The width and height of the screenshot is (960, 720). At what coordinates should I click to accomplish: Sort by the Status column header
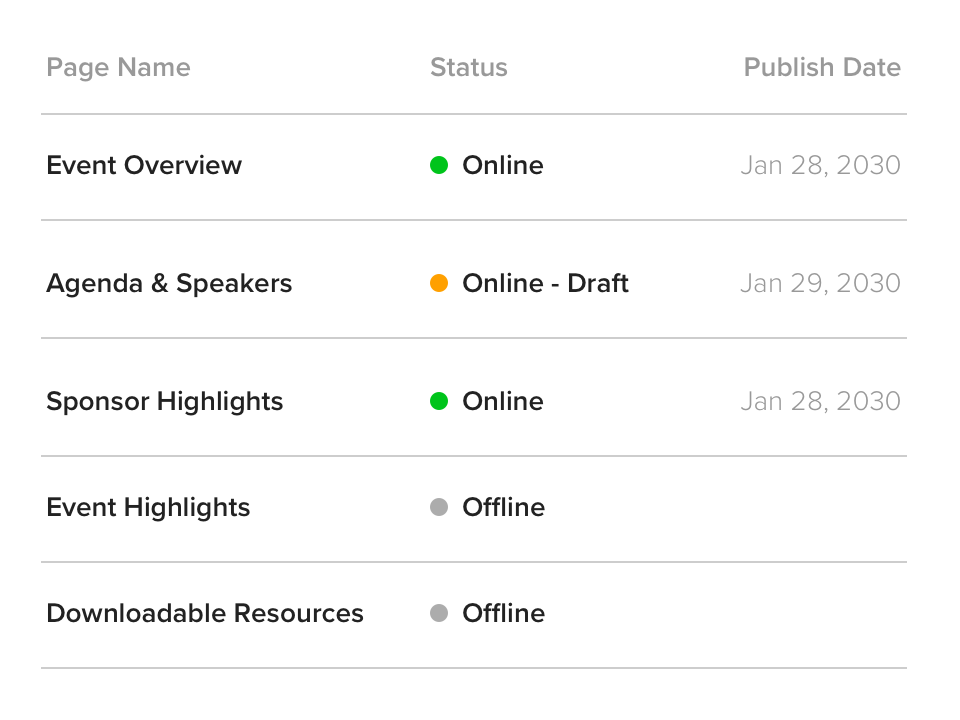click(468, 67)
